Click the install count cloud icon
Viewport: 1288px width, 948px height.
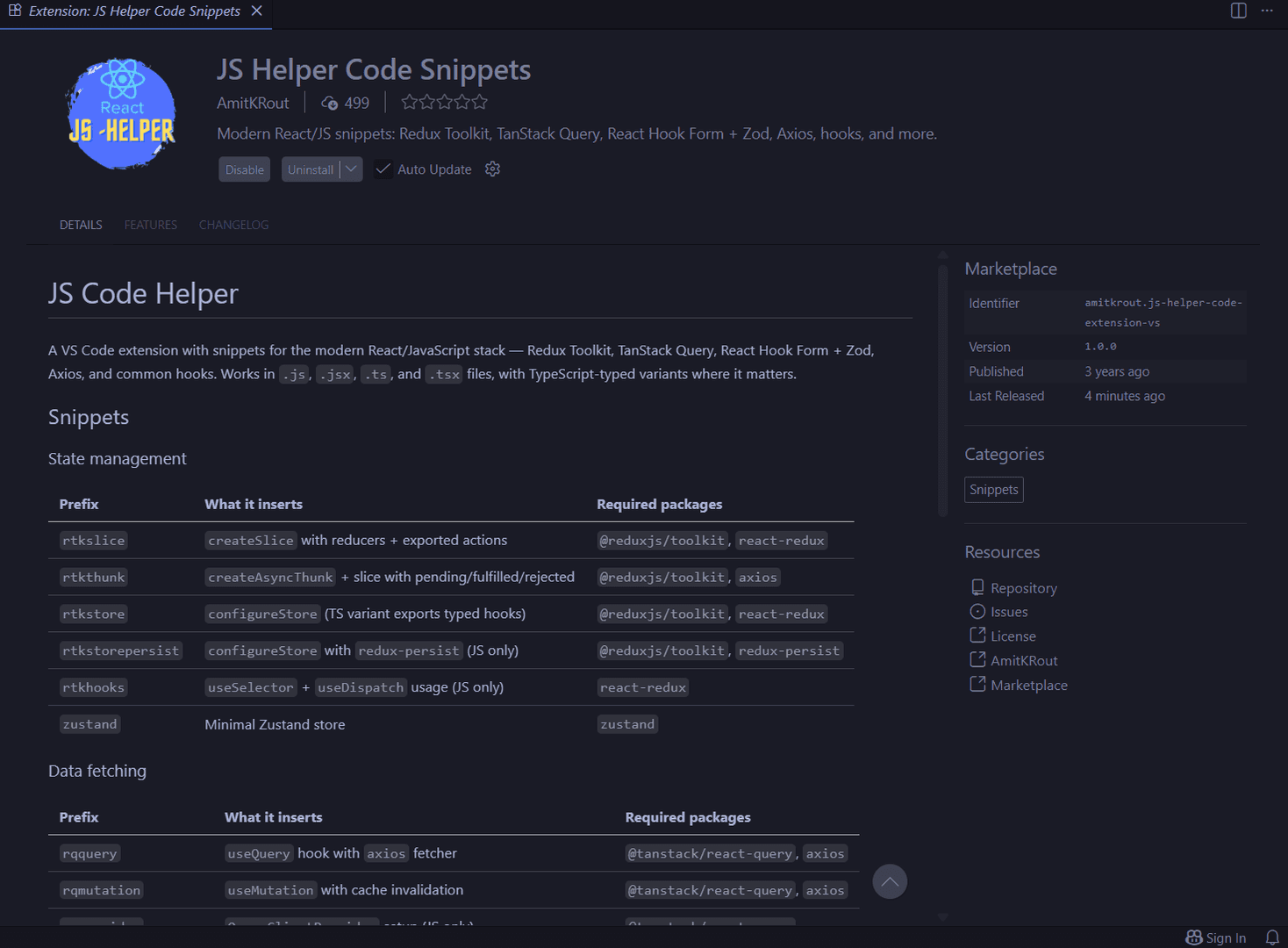pos(330,103)
